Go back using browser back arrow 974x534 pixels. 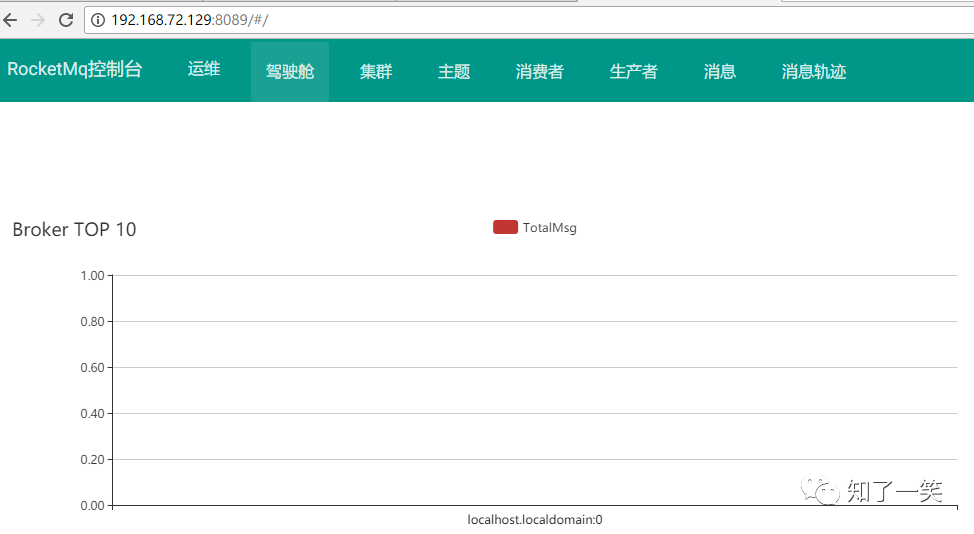(11, 20)
